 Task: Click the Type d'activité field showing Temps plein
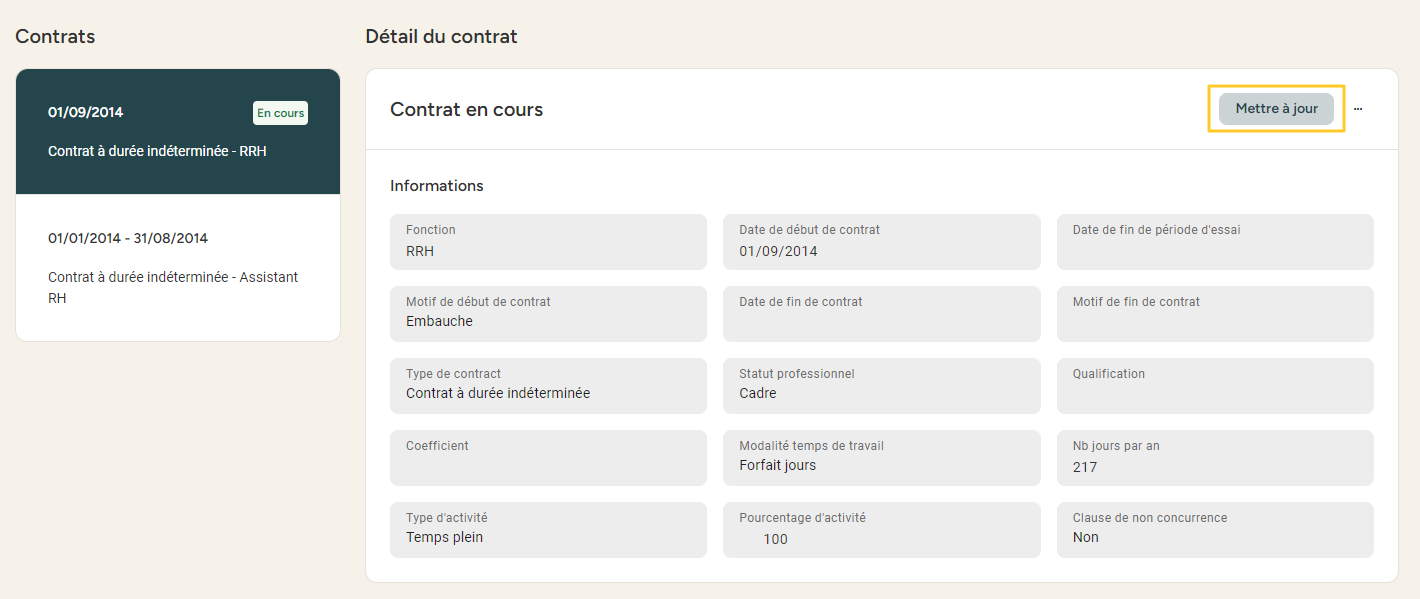coord(548,530)
